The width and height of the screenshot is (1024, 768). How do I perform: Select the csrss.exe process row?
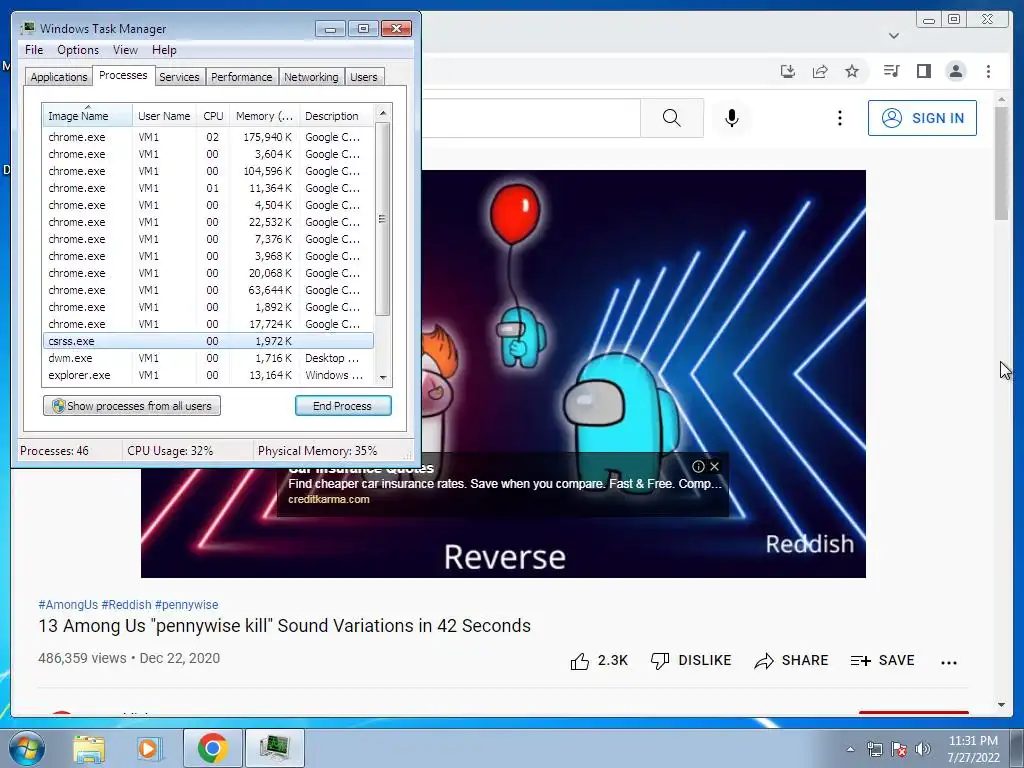208,341
